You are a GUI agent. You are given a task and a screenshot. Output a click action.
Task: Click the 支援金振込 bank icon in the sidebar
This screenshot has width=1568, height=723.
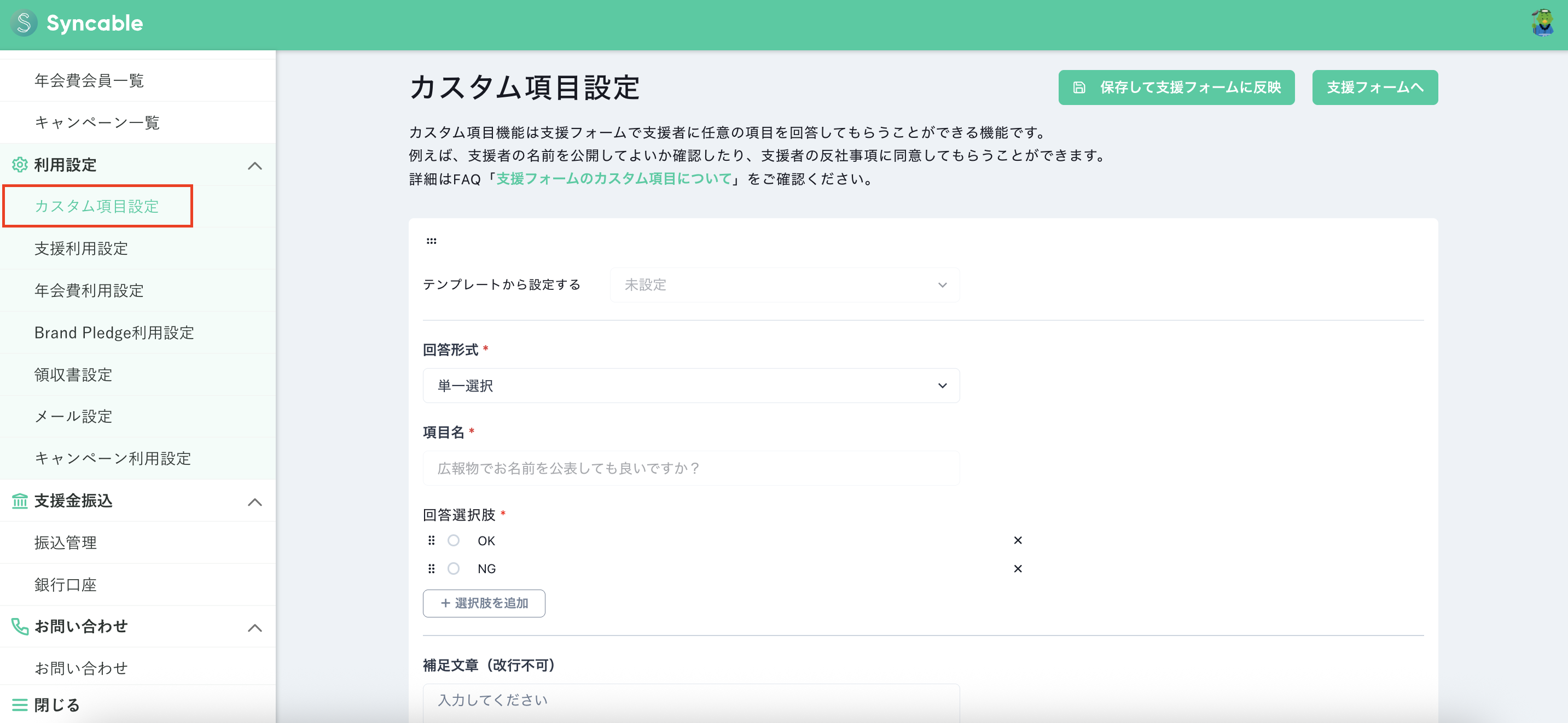coord(19,501)
